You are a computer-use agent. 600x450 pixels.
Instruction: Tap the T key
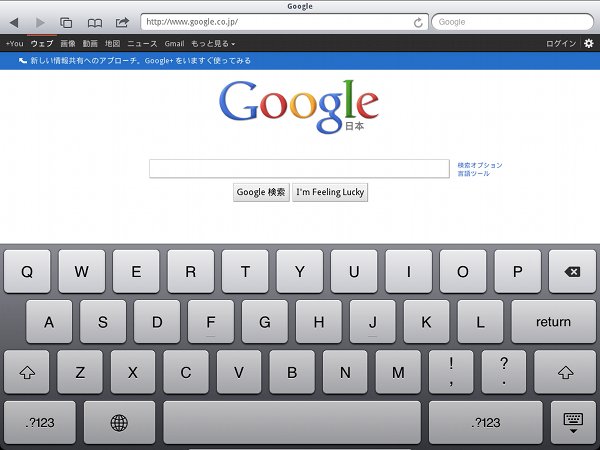click(x=245, y=272)
